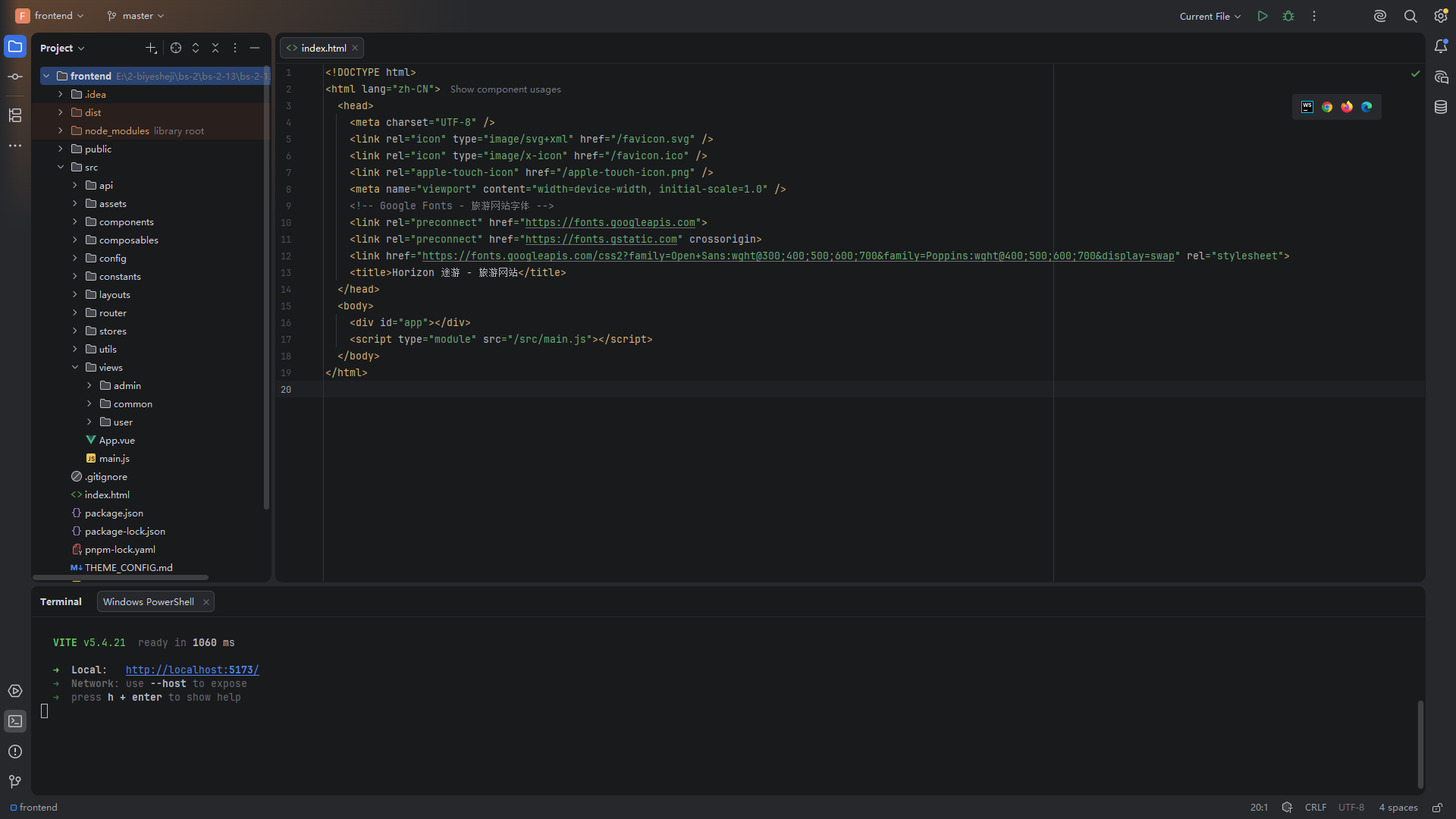Click the CRLF line separator in status bar
Screen dimensions: 1456x819
[1316, 808]
